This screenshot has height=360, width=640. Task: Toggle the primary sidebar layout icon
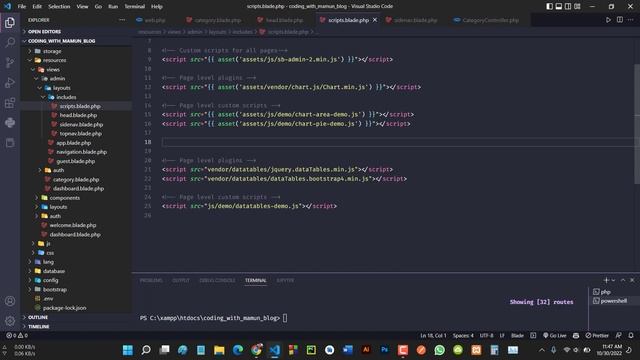pyautogui.click(x=549, y=6)
